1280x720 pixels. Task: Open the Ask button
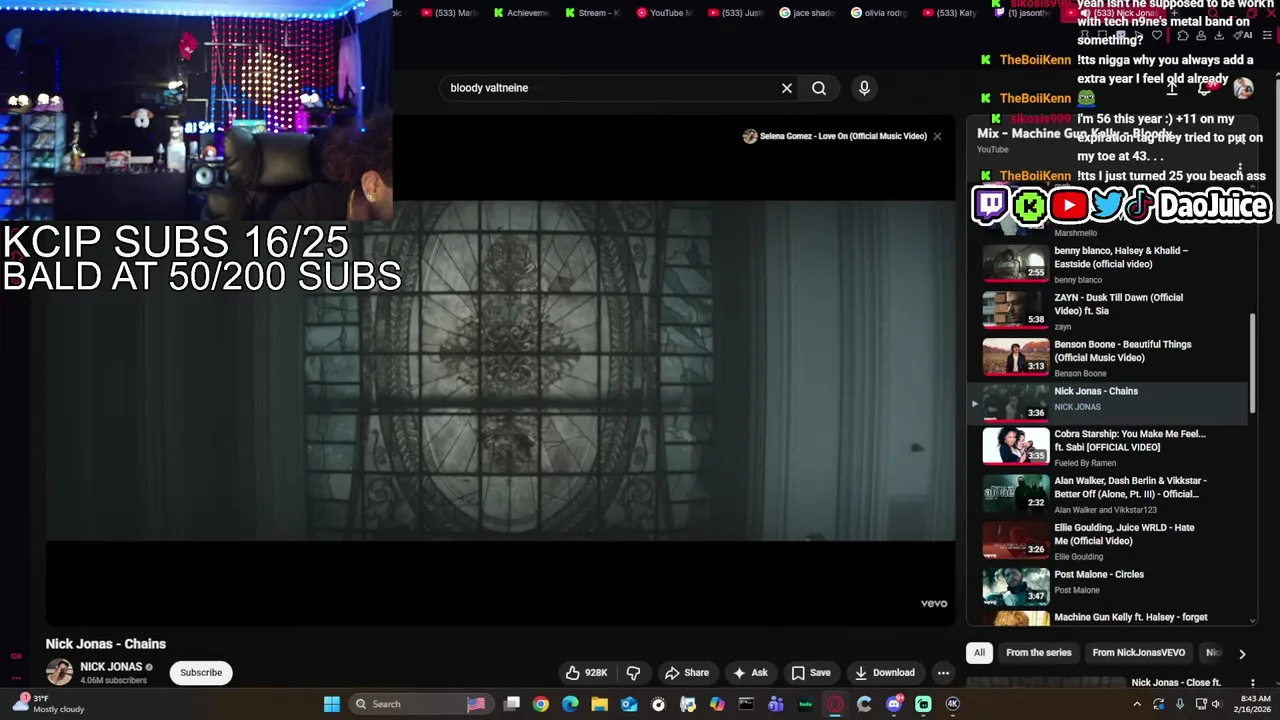[x=750, y=673]
